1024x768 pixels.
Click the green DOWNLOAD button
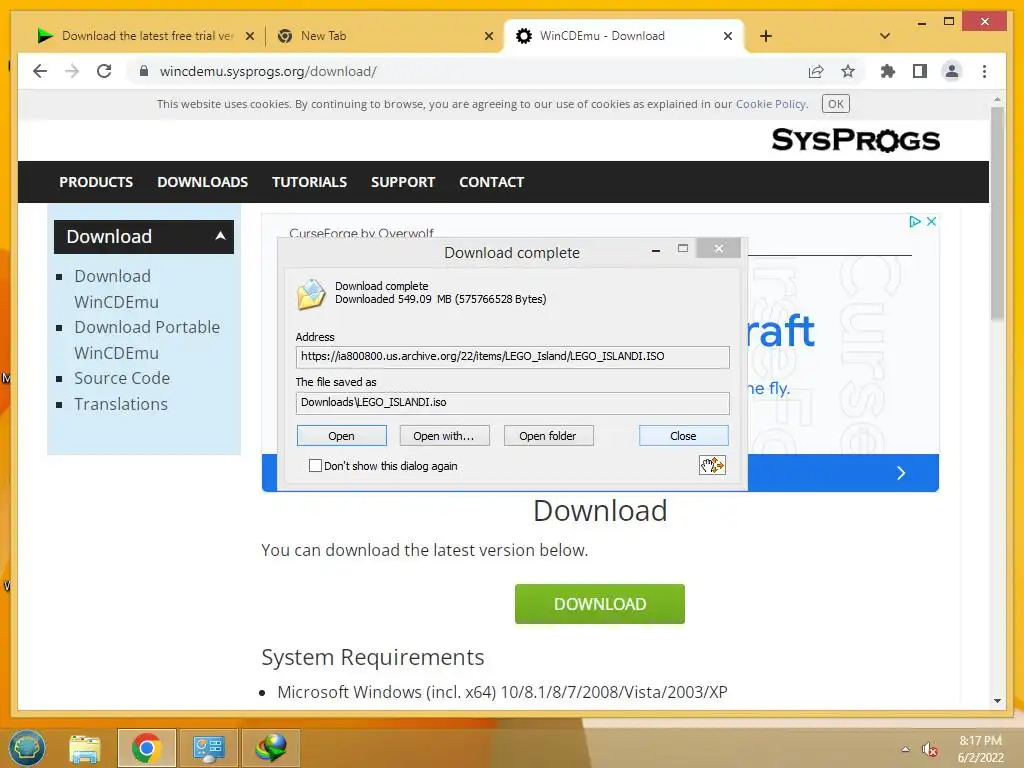click(600, 604)
